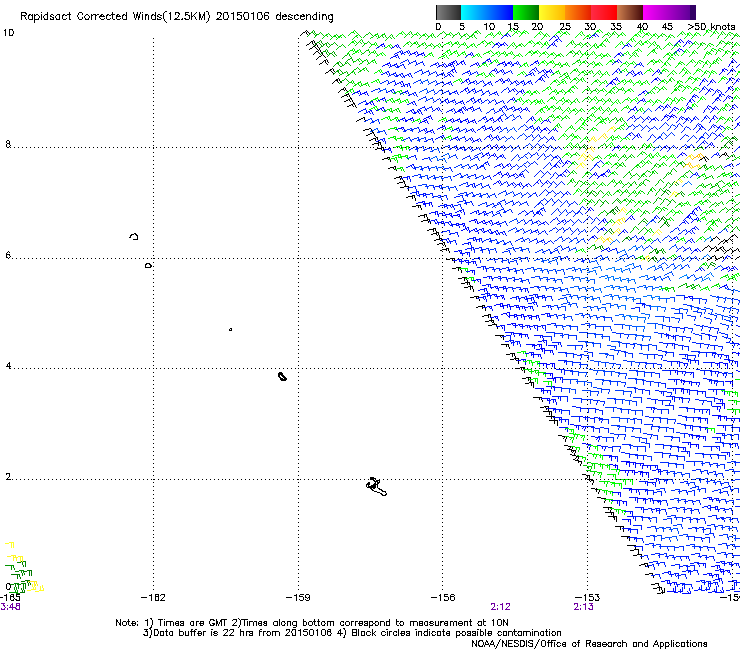Image resolution: width=740 pixels, height=650 pixels.
Task: Click the longitude label '-162' on bottom axis
Action: 153,598
